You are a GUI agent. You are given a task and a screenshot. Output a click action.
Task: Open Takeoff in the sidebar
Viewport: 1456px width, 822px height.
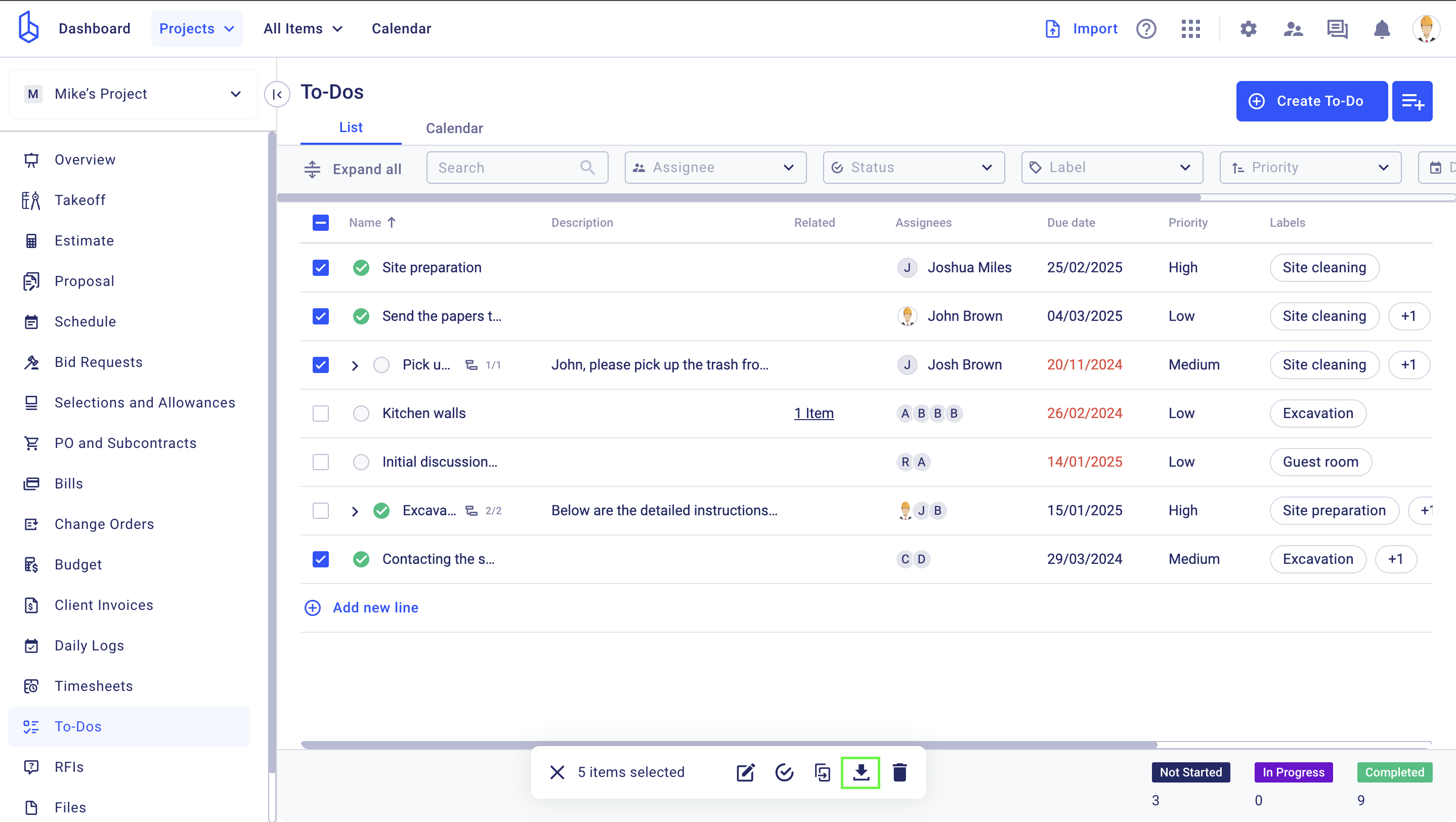tap(129, 200)
